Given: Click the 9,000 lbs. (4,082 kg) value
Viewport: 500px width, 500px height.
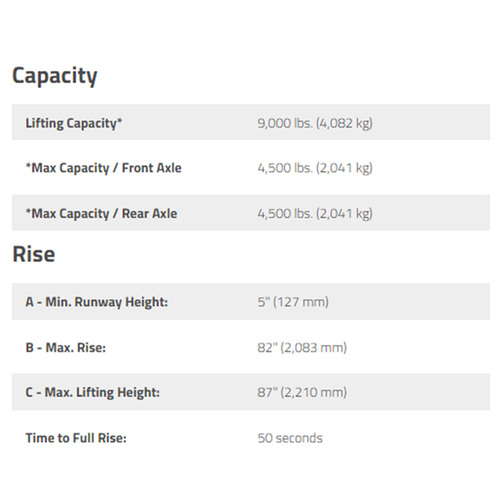Looking at the screenshot, I should click(x=315, y=123).
